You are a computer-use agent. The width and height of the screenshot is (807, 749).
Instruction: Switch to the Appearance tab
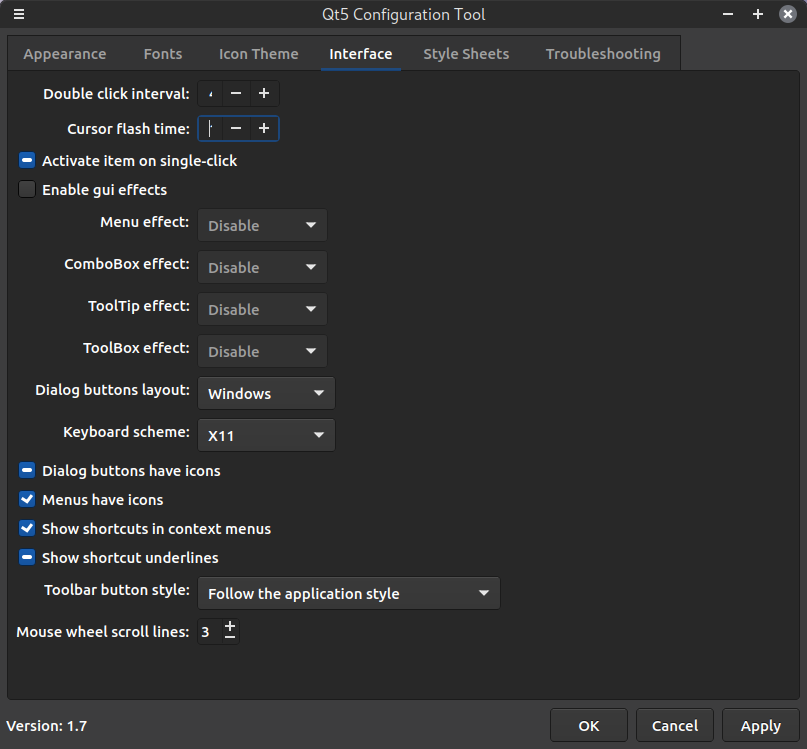click(65, 54)
